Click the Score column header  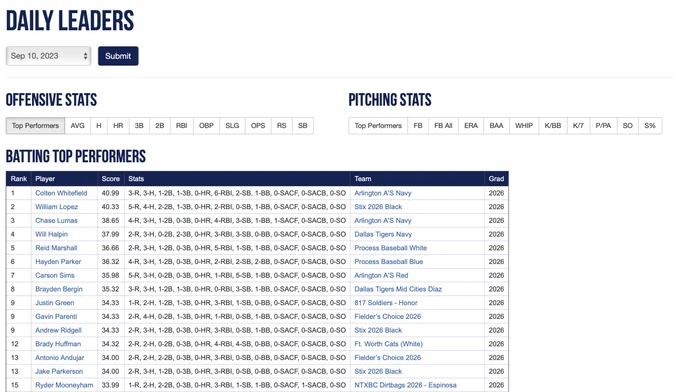click(x=111, y=179)
